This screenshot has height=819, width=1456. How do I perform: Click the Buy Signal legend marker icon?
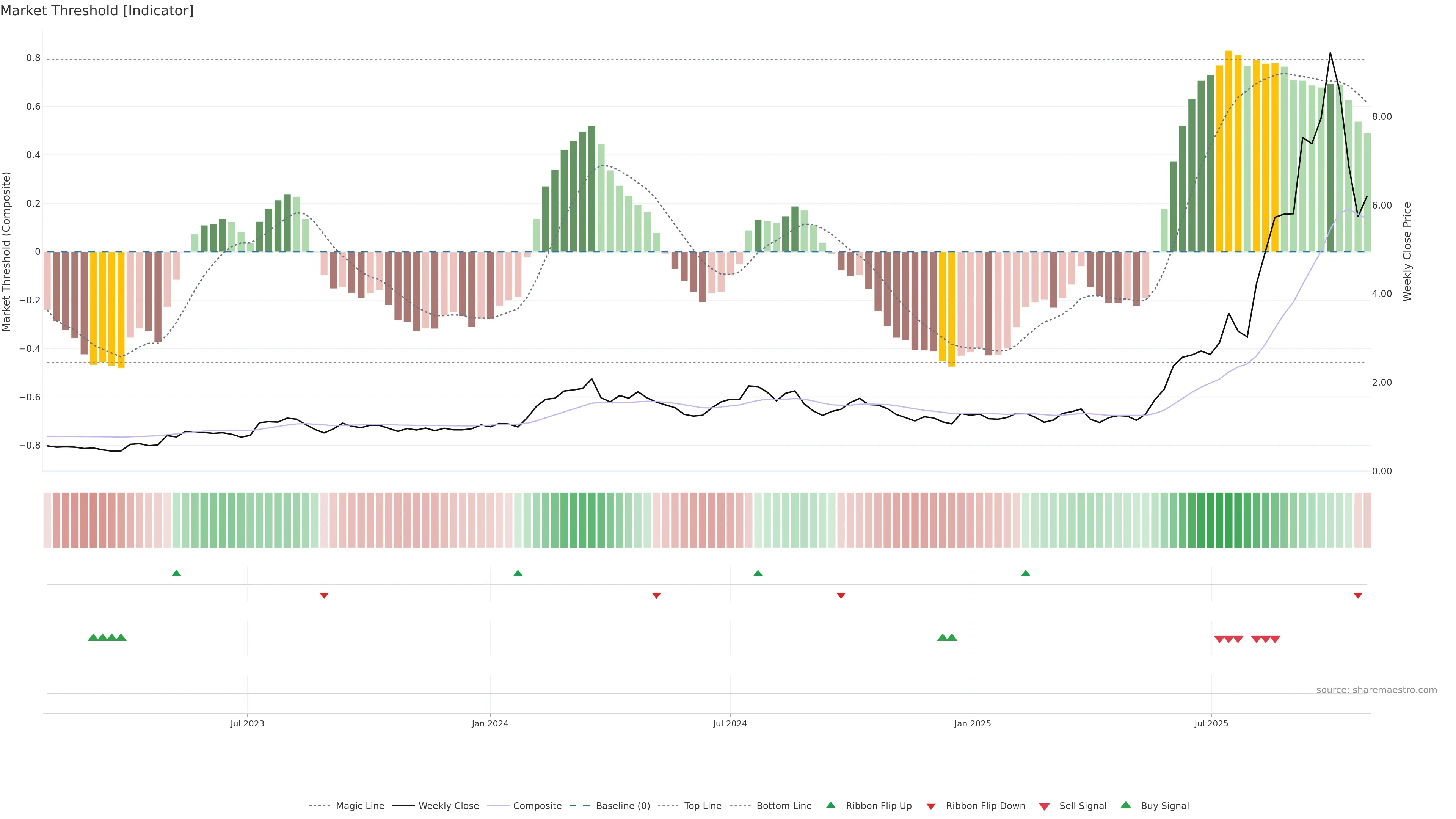click(x=1125, y=805)
